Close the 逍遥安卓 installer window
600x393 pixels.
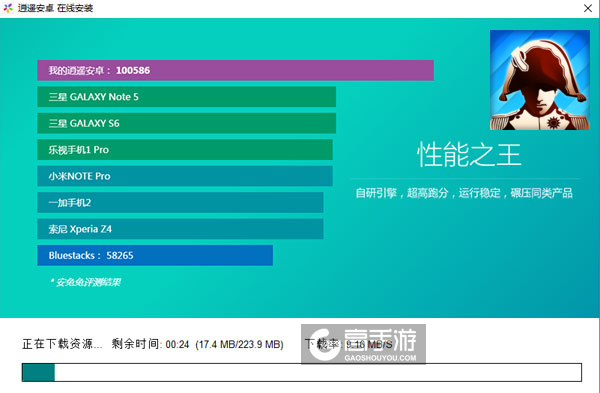pyautogui.click(x=588, y=8)
